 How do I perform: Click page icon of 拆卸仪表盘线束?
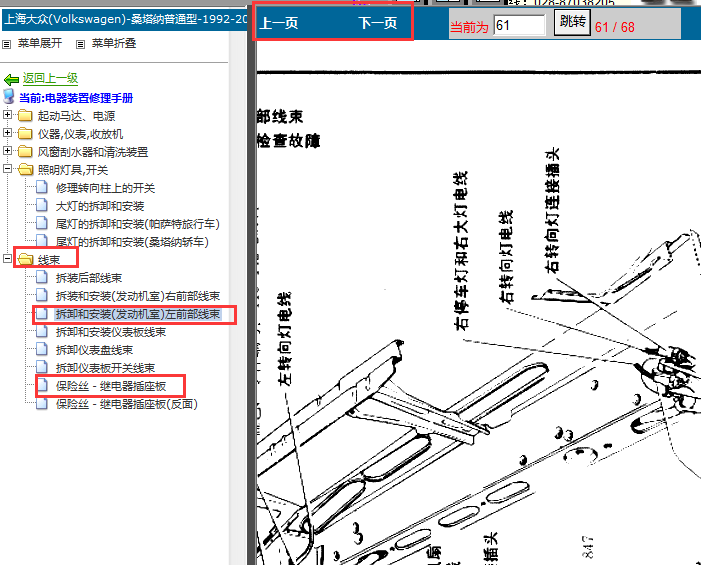point(42,349)
